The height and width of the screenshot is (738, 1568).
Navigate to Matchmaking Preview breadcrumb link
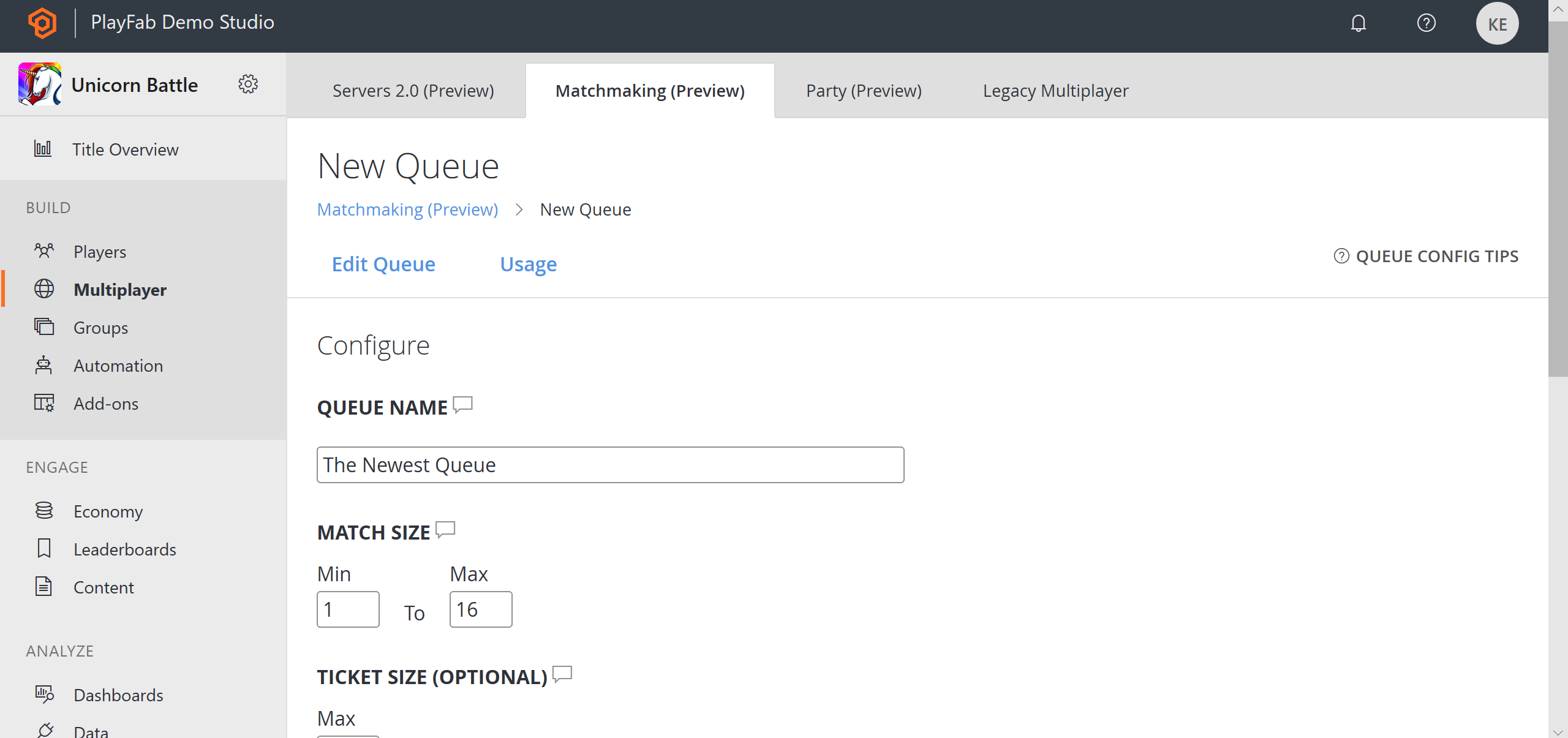(407, 209)
